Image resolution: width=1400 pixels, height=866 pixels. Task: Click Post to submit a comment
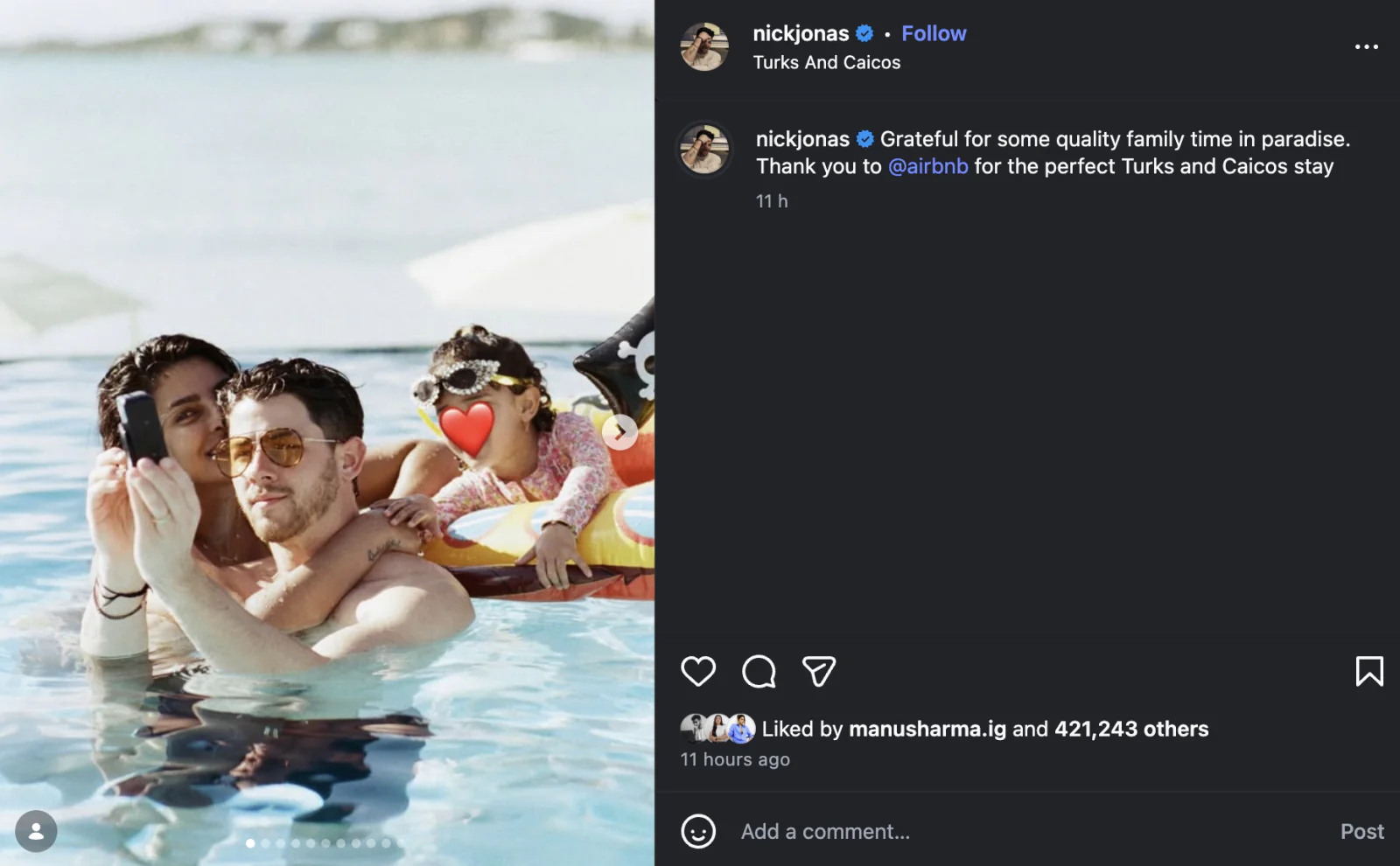click(x=1362, y=831)
